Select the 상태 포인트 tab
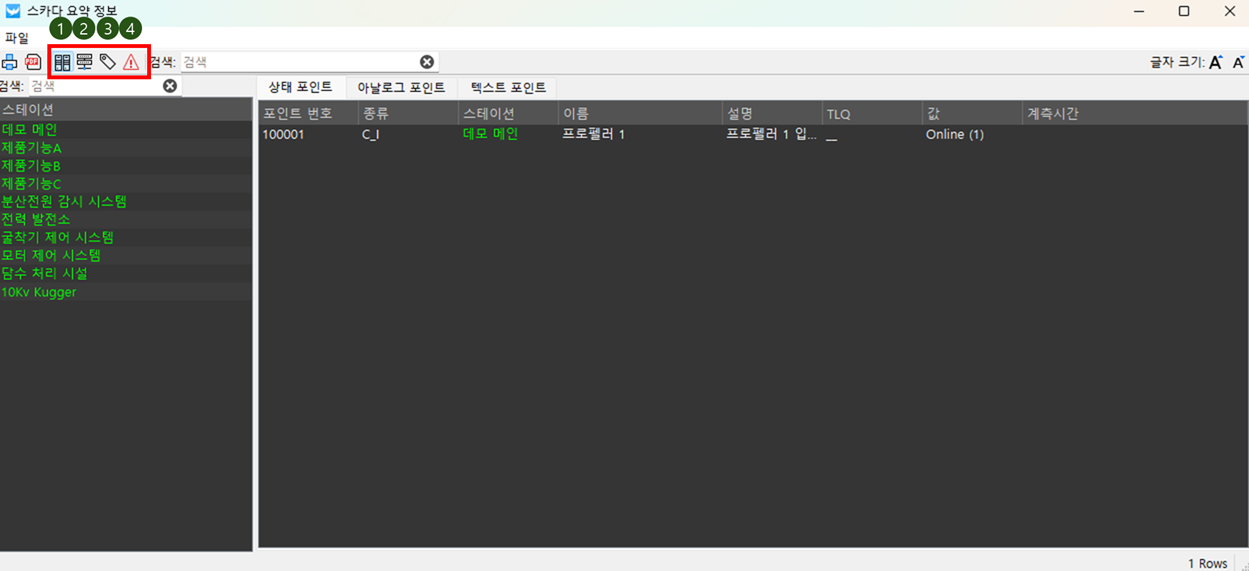 300,87
